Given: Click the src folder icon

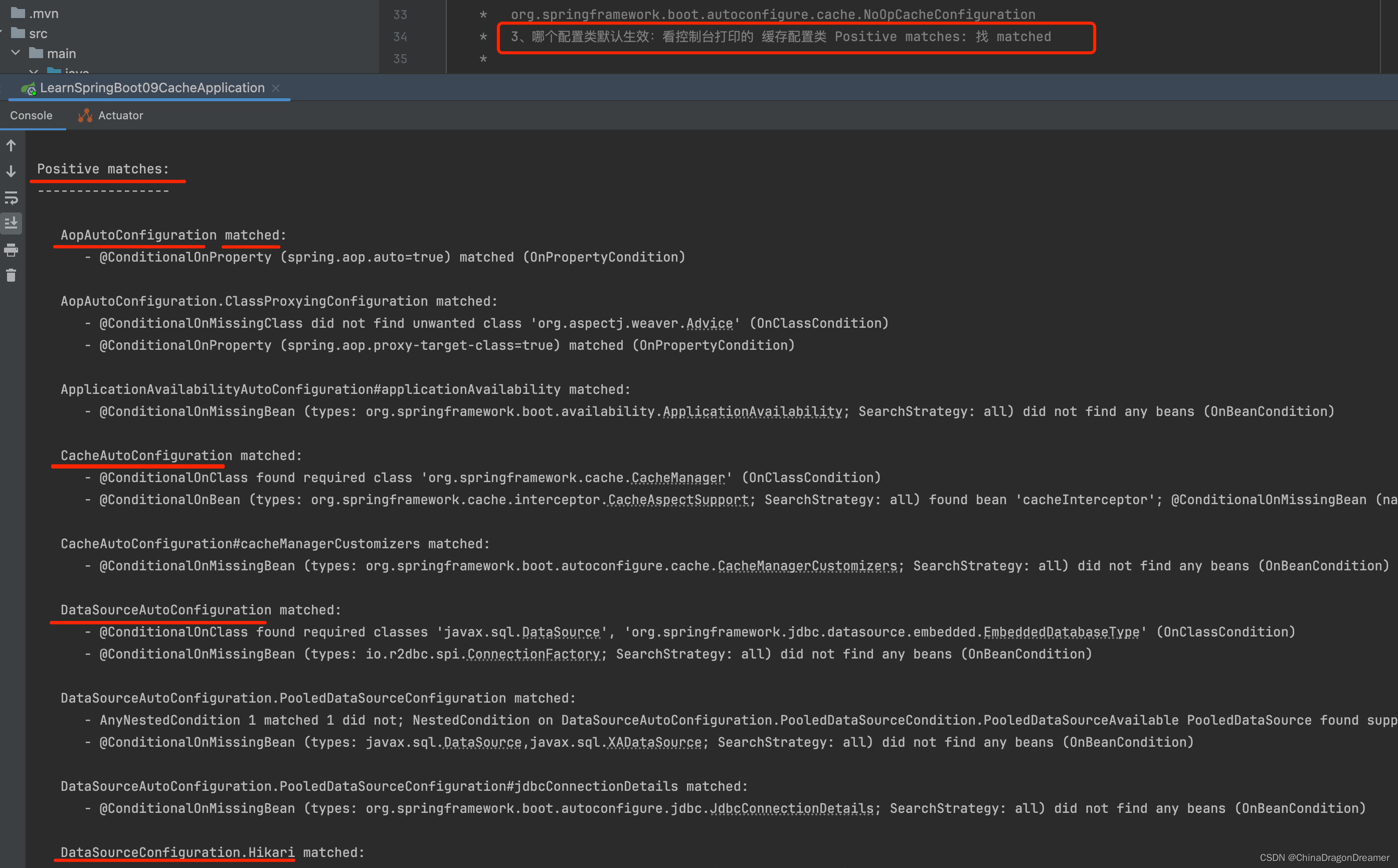Looking at the screenshot, I should pyautogui.click(x=18, y=33).
